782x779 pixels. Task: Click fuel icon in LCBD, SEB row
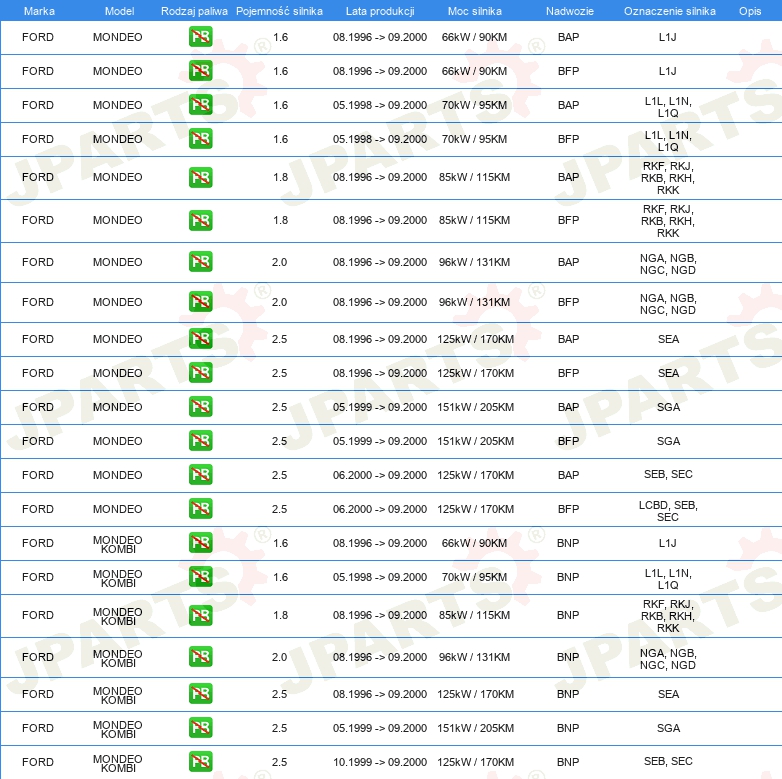pos(200,509)
